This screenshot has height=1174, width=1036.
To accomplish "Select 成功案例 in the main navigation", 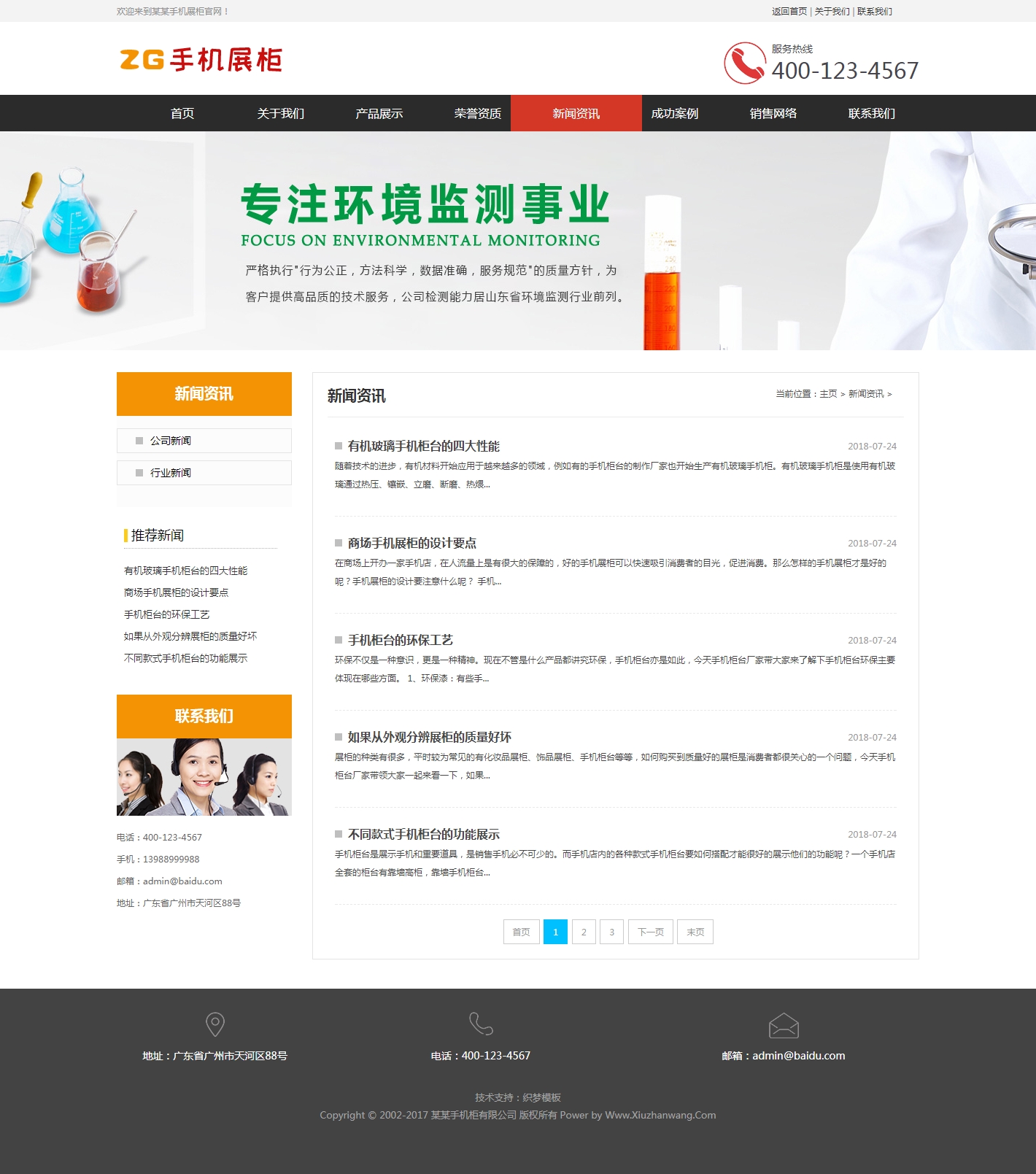I will 674,113.
